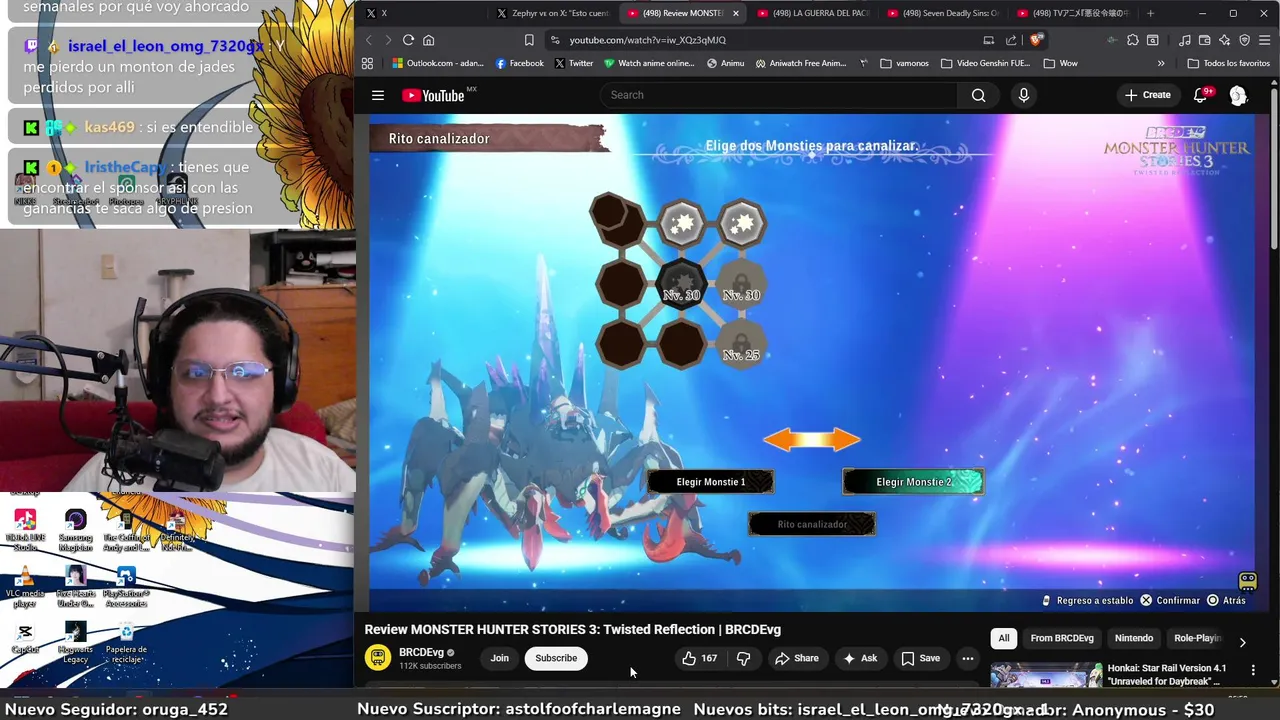Screen dimensions: 1280x720
Task: Open YouTube notifications bell
Action: click(x=1201, y=95)
